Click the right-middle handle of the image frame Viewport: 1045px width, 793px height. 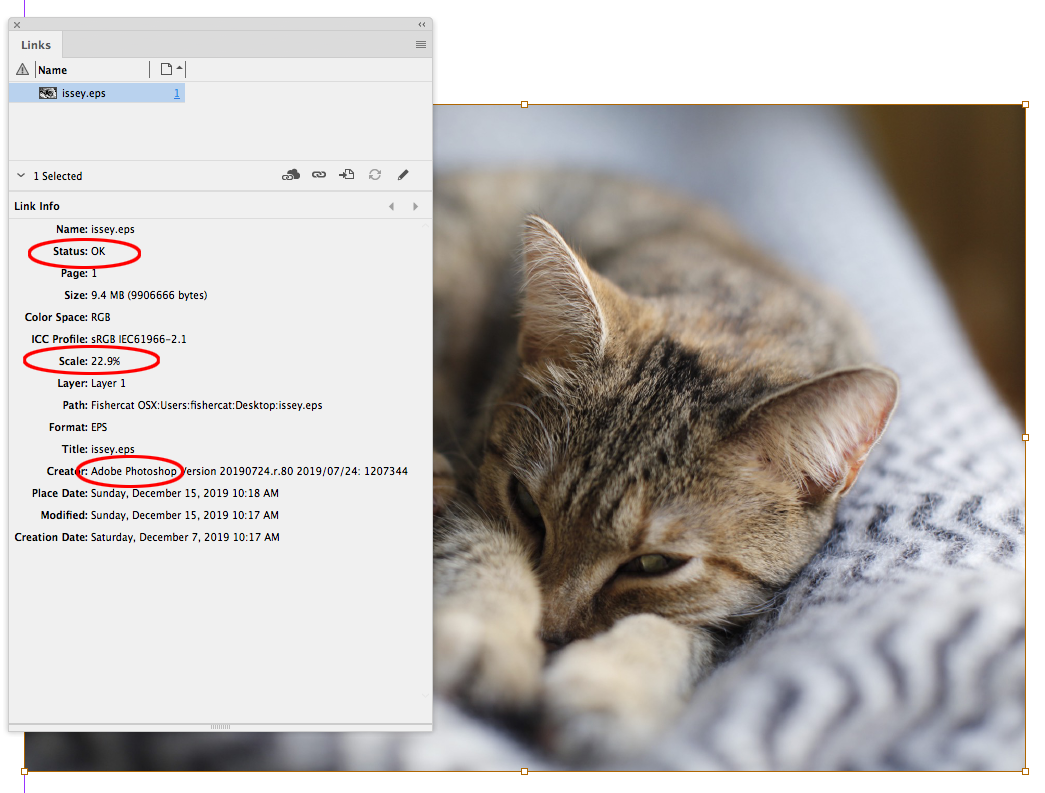1026,438
